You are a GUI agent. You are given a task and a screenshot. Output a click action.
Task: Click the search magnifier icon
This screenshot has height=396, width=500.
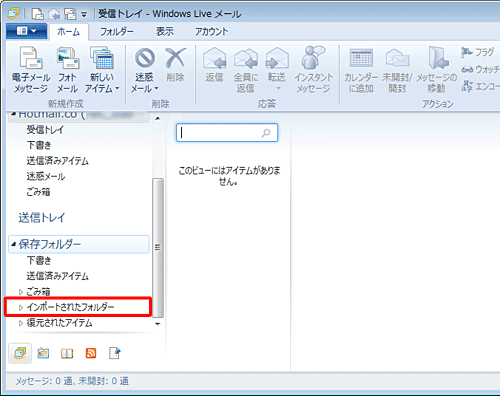point(266,133)
